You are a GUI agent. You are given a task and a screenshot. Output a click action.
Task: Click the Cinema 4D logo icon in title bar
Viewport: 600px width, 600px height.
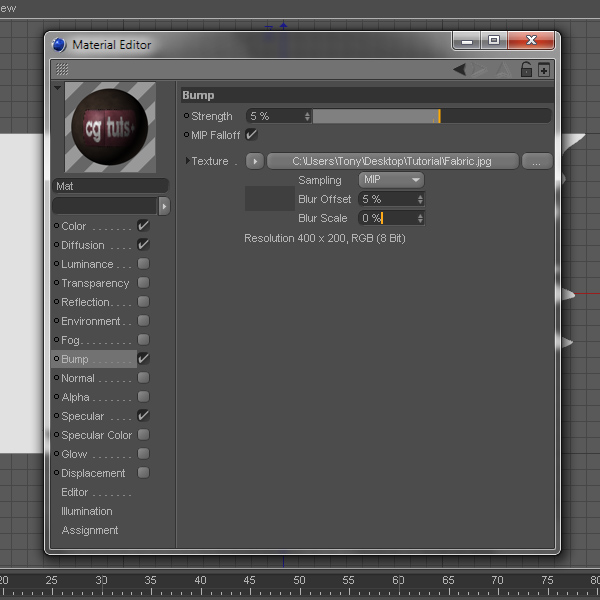click(x=59, y=45)
